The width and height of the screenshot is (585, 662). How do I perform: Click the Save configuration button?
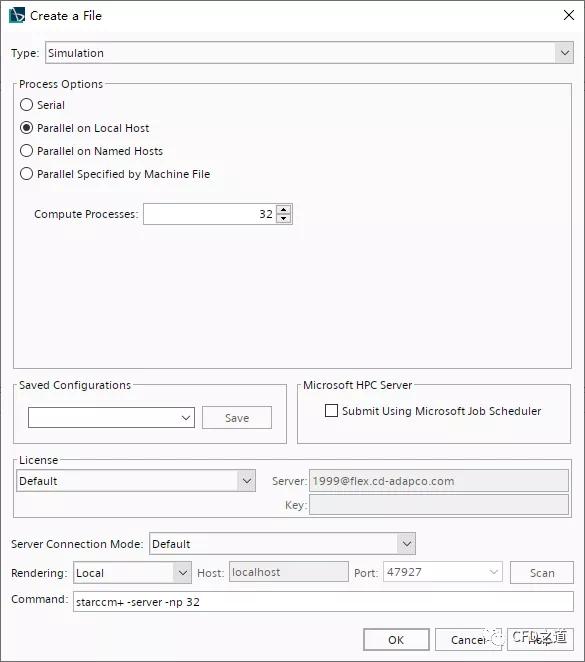[x=237, y=418]
